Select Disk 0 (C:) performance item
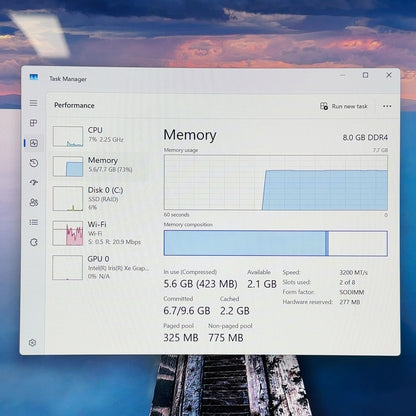The width and height of the screenshot is (416, 416). (x=101, y=198)
